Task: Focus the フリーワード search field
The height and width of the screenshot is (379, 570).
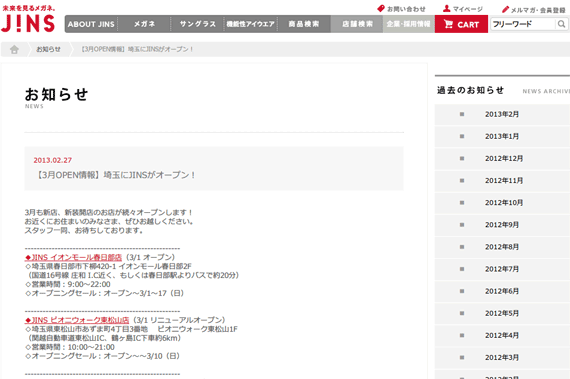Action: (x=523, y=24)
